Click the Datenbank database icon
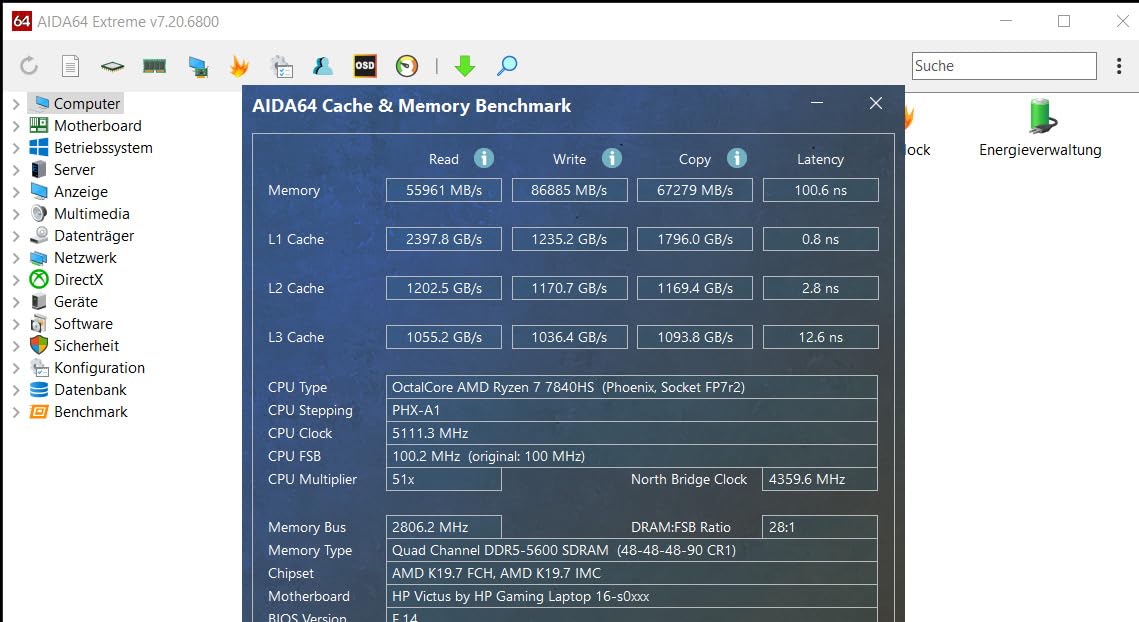The image size is (1139, 622). [x=38, y=389]
